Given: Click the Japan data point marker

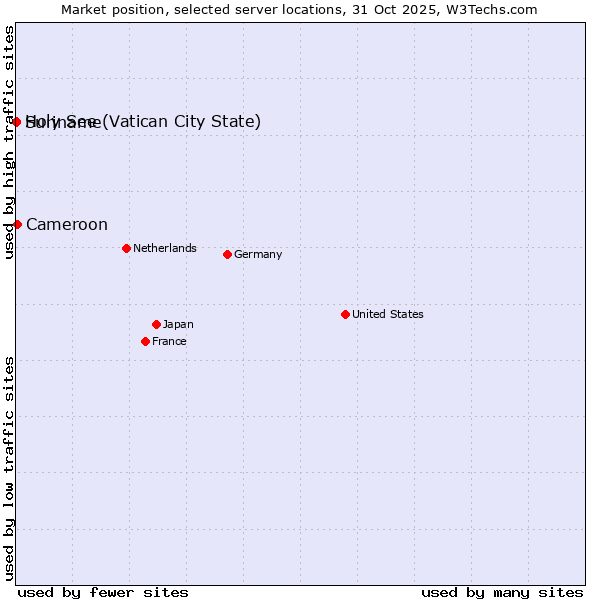Looking at the screenshot, I should [x=156, y=324].
